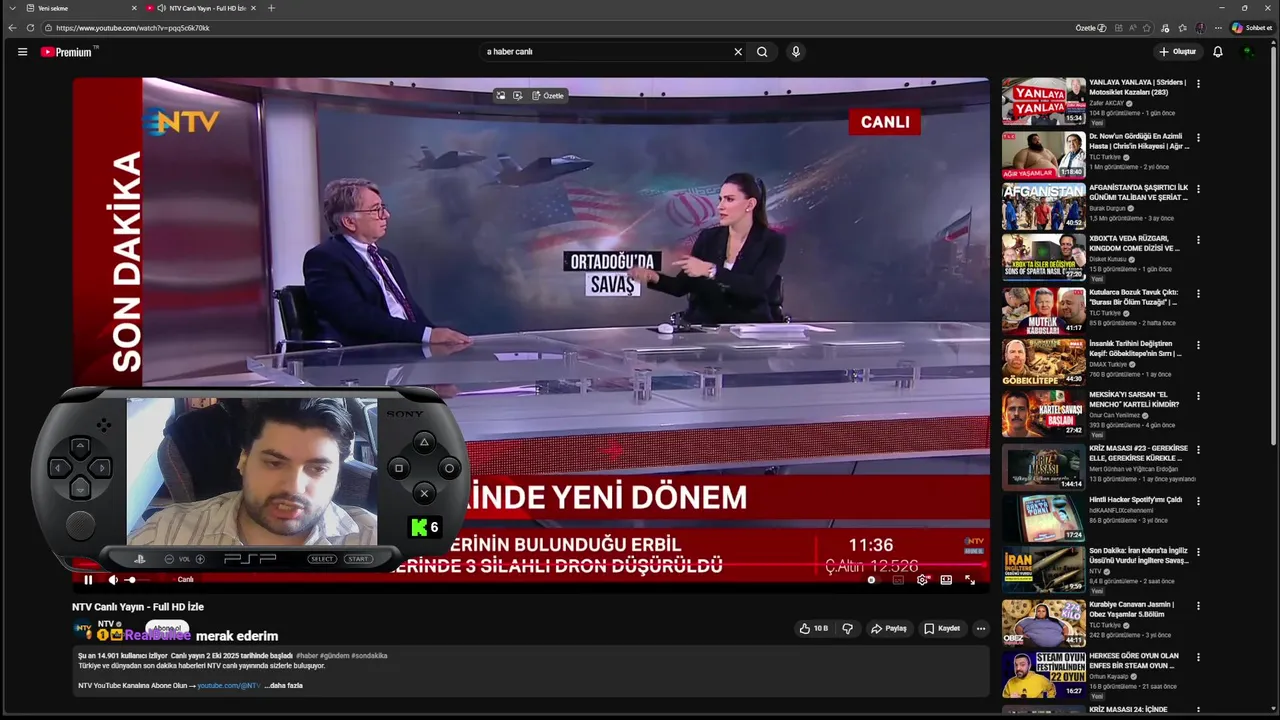Toggle subtitles in the player
The height and width of the screenshot is (720, 1280).
tap(898, 580)
